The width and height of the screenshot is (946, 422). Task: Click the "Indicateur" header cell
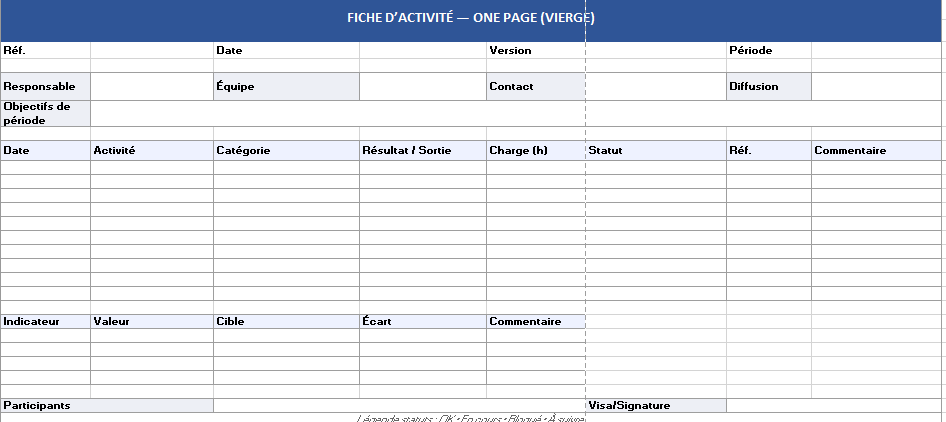45,322
